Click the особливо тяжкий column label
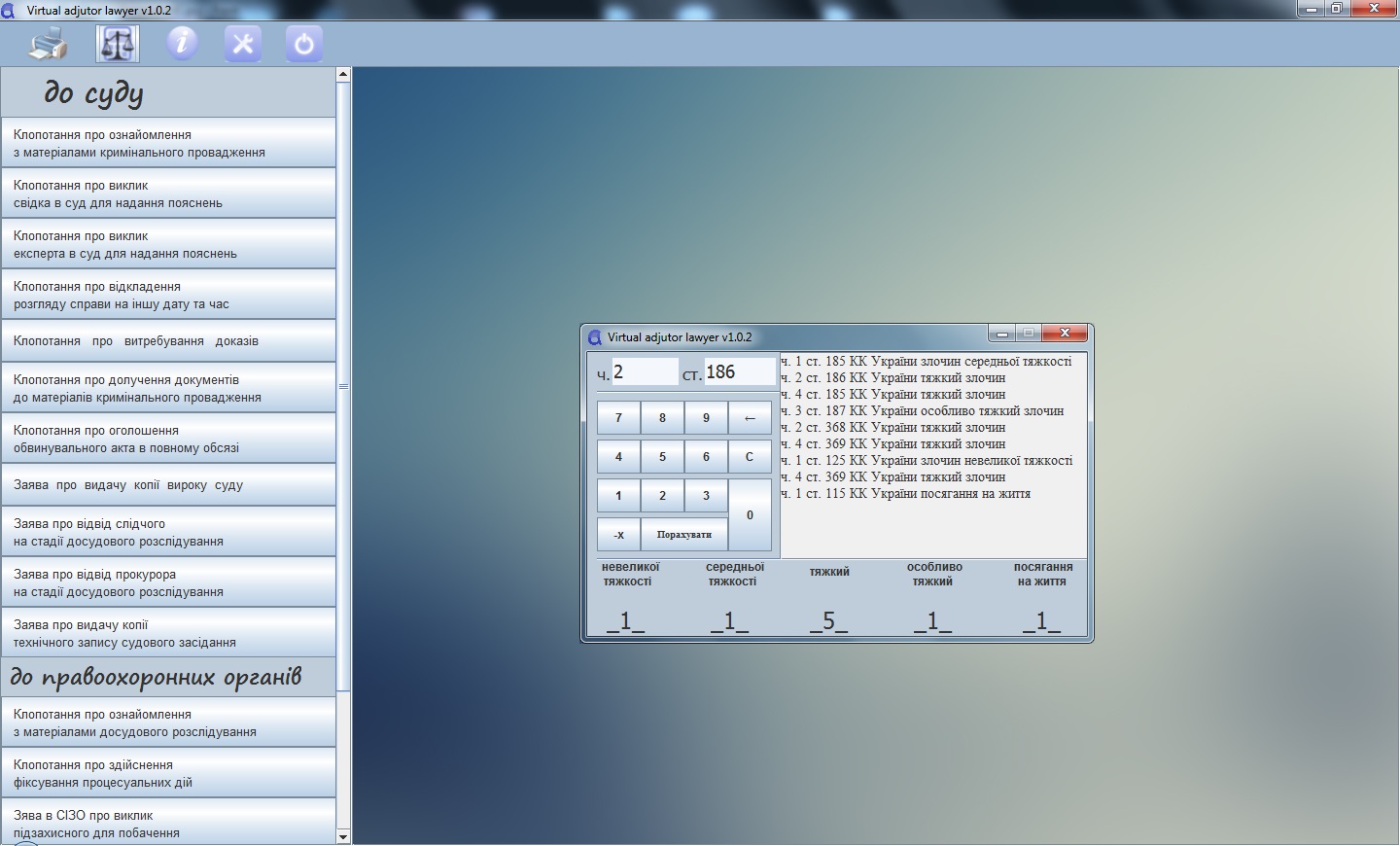This screenshot has height=846, width=1400. (x=933, y=574)
